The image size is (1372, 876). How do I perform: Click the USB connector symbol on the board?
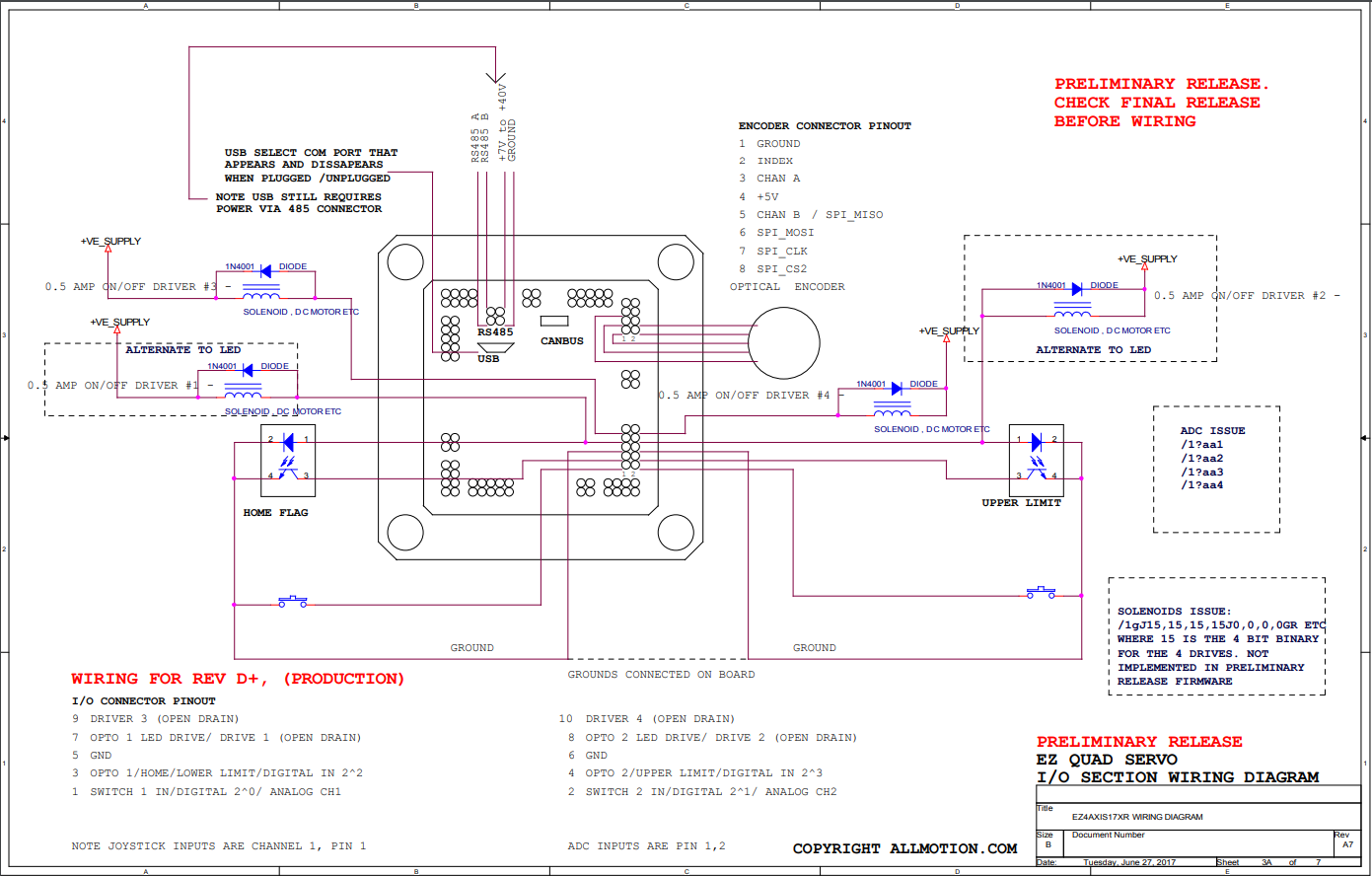coord(496,348)
